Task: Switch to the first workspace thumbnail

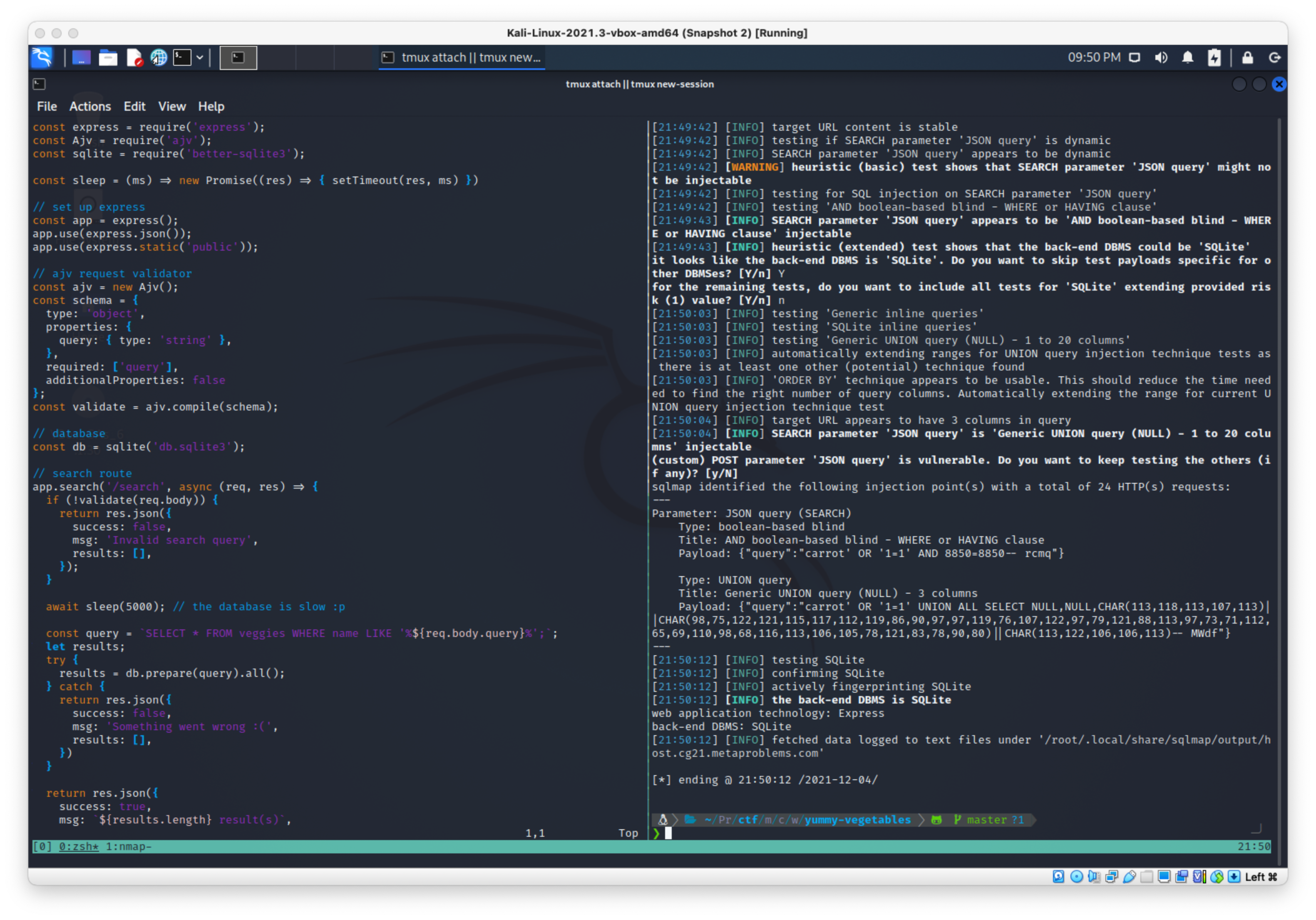Action: pyautogui.click(x=238, y=57)
